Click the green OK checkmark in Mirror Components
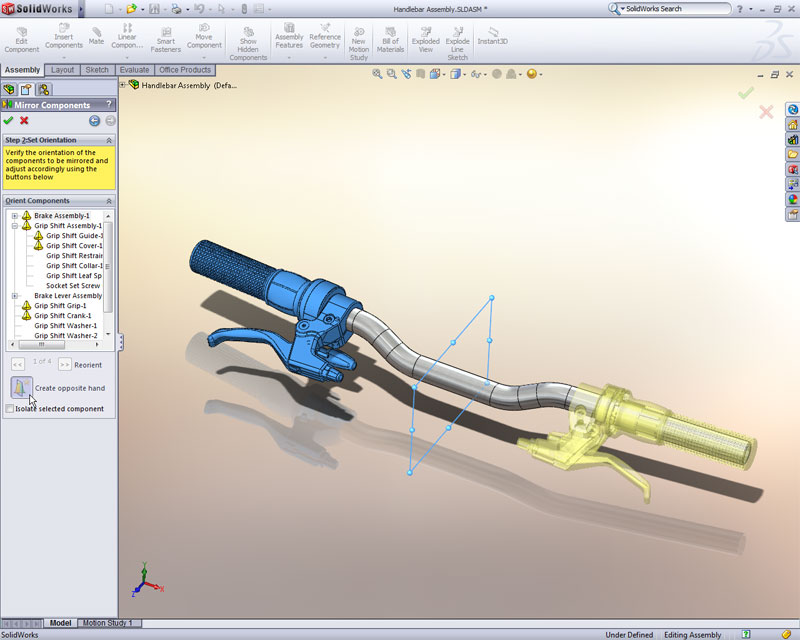This screenshot has width=800, height=640. (x=9, y=120)
